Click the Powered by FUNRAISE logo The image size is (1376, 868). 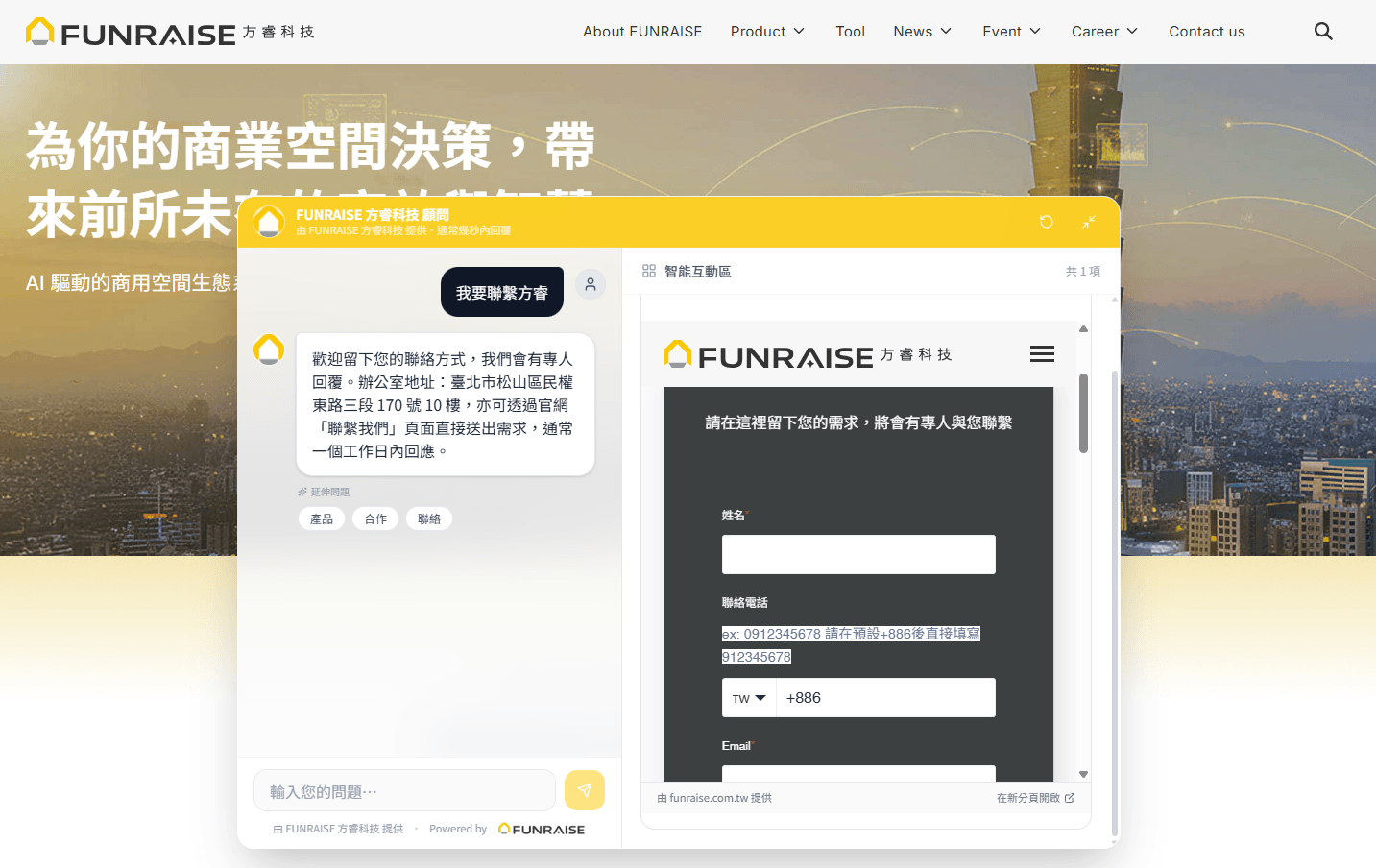pyautogui.click(x=542, y=829)
